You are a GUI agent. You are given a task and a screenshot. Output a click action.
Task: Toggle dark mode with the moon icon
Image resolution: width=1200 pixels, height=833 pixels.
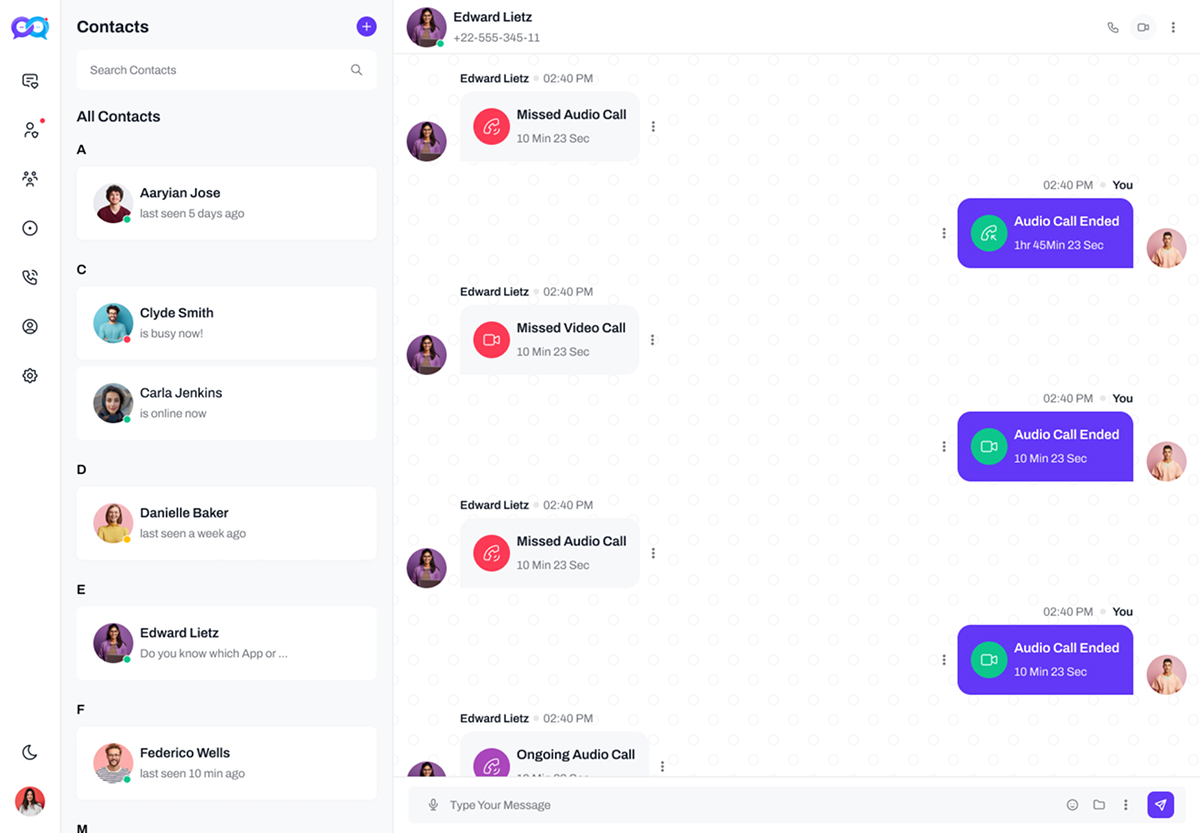30,752
